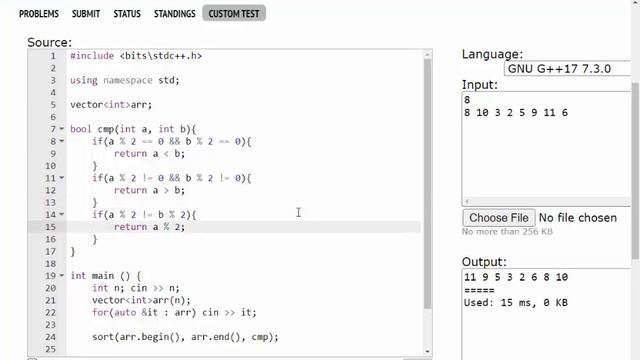Click the page vertical scrollbar thumb

(x=635, y=171)
